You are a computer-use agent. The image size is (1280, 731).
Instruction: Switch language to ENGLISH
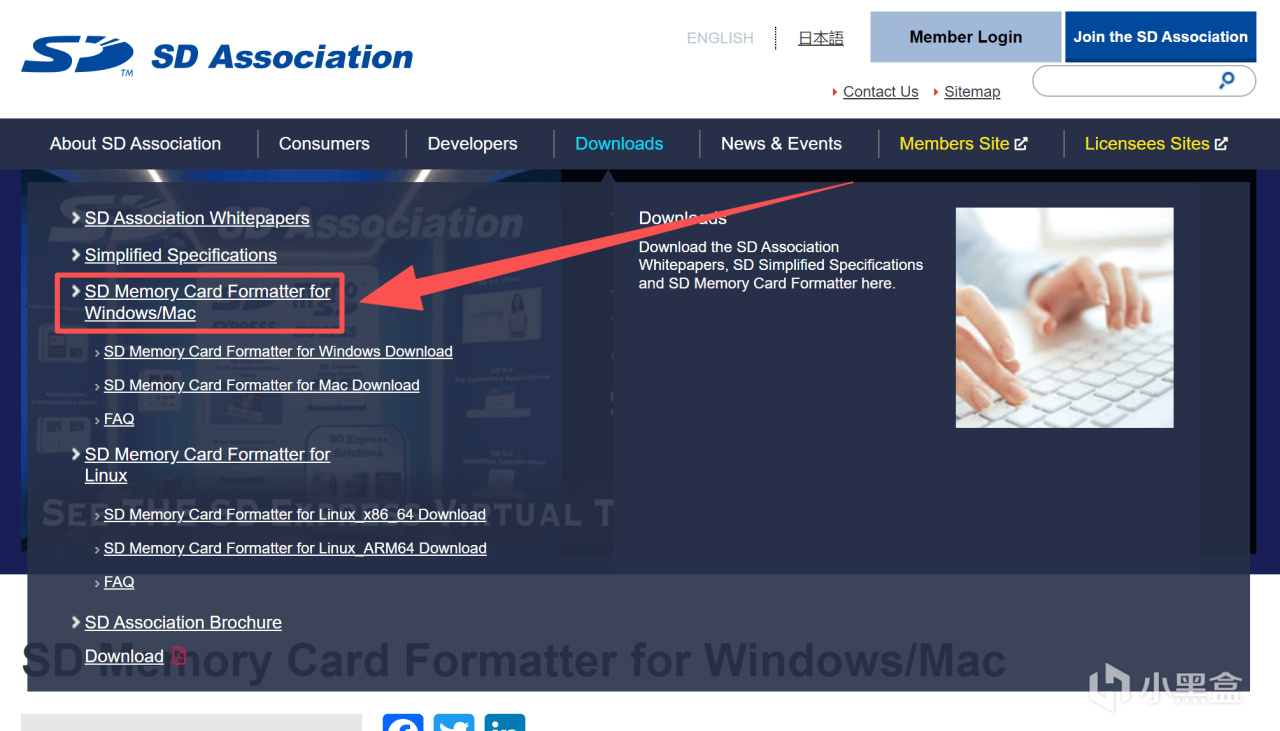point(720,38)
